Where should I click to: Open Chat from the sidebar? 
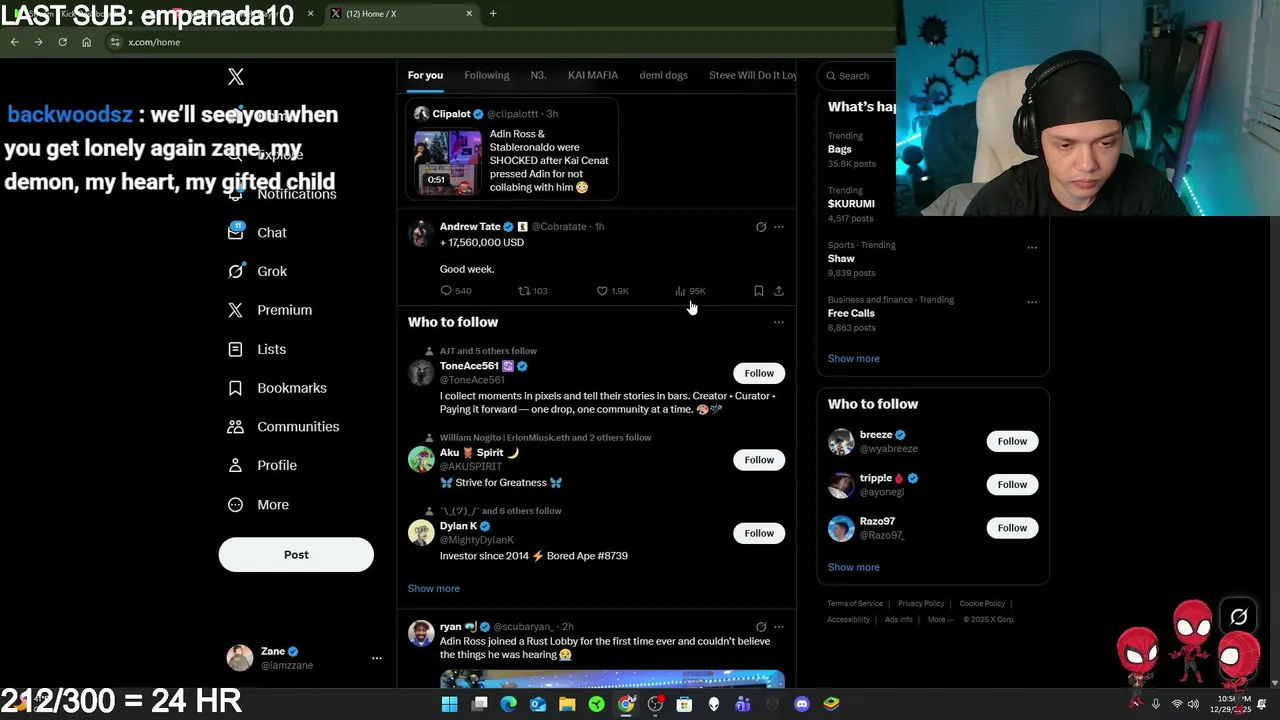(x=258, y=233)
